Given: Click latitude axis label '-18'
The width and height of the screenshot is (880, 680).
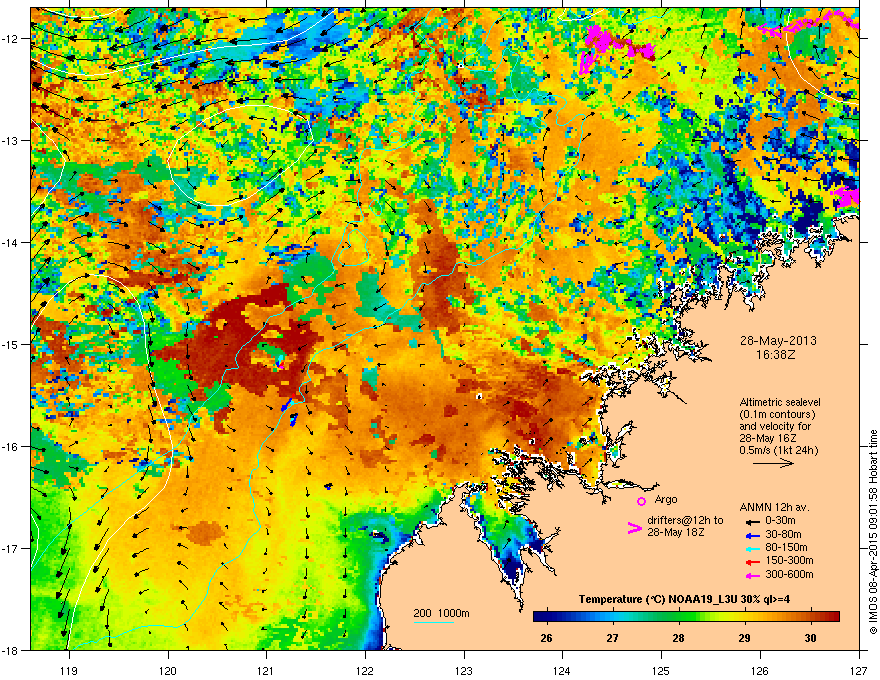Looking at the screenshot, I should click(11, 650).
